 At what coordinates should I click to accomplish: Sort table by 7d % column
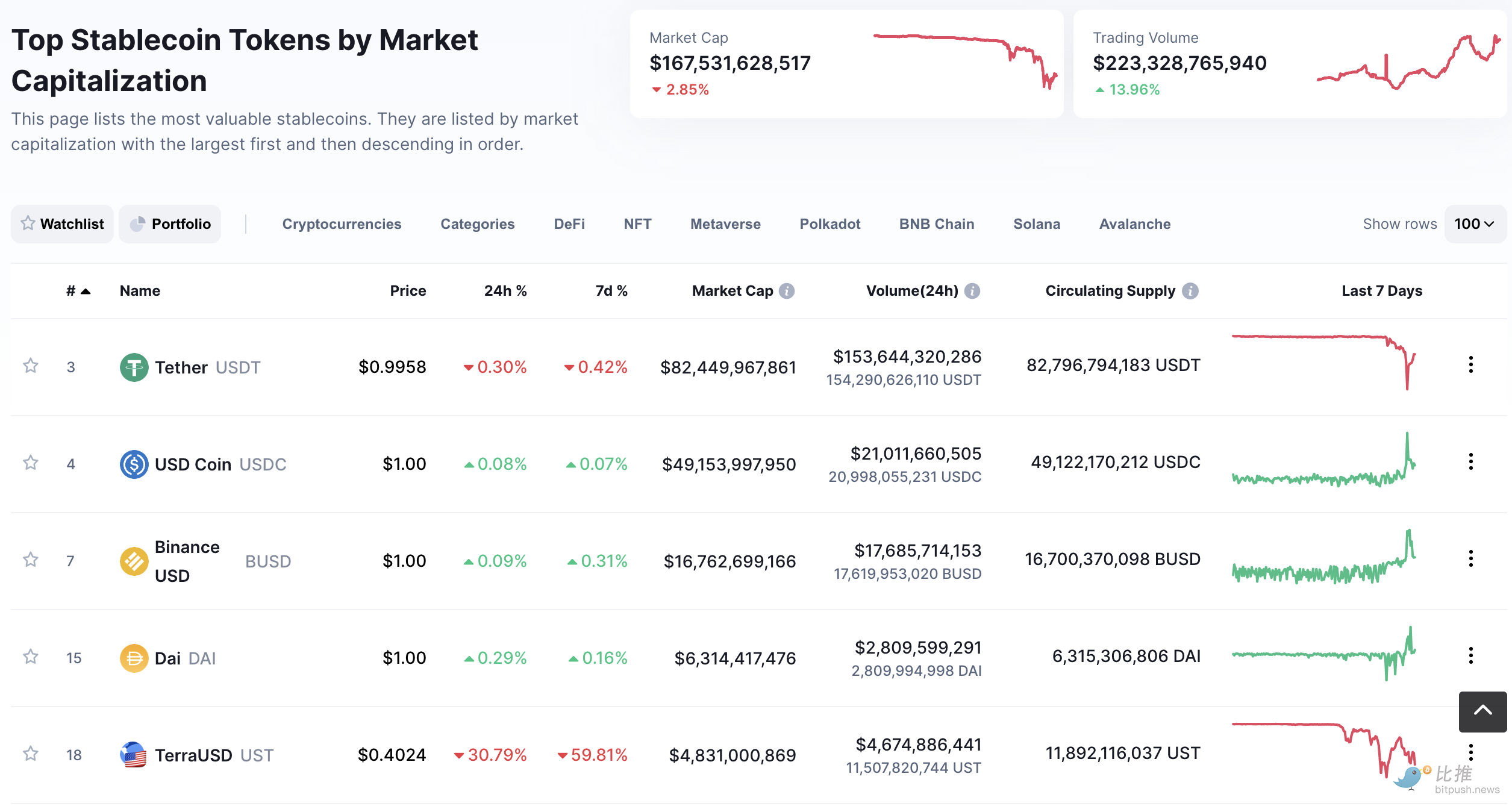coord(611,291)
